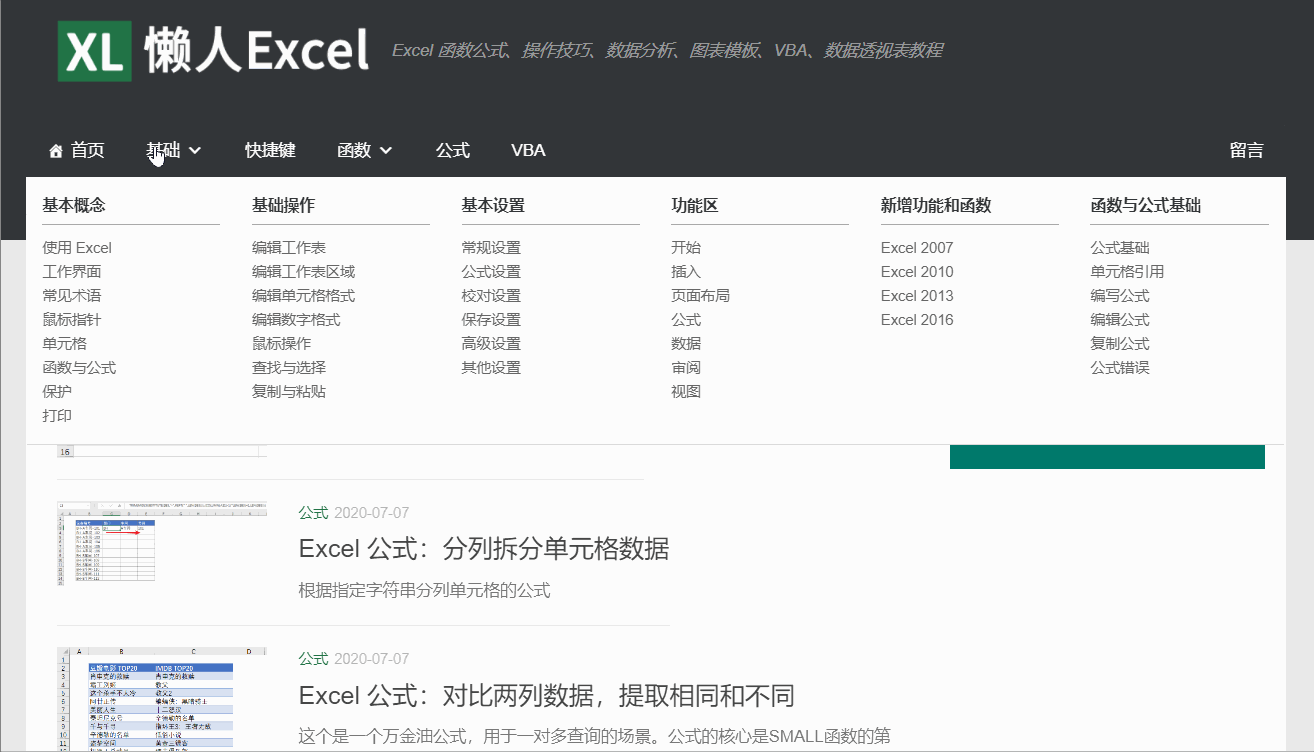Select the Excel 2010 link
1314x752 pixels.
pos(917,272)
